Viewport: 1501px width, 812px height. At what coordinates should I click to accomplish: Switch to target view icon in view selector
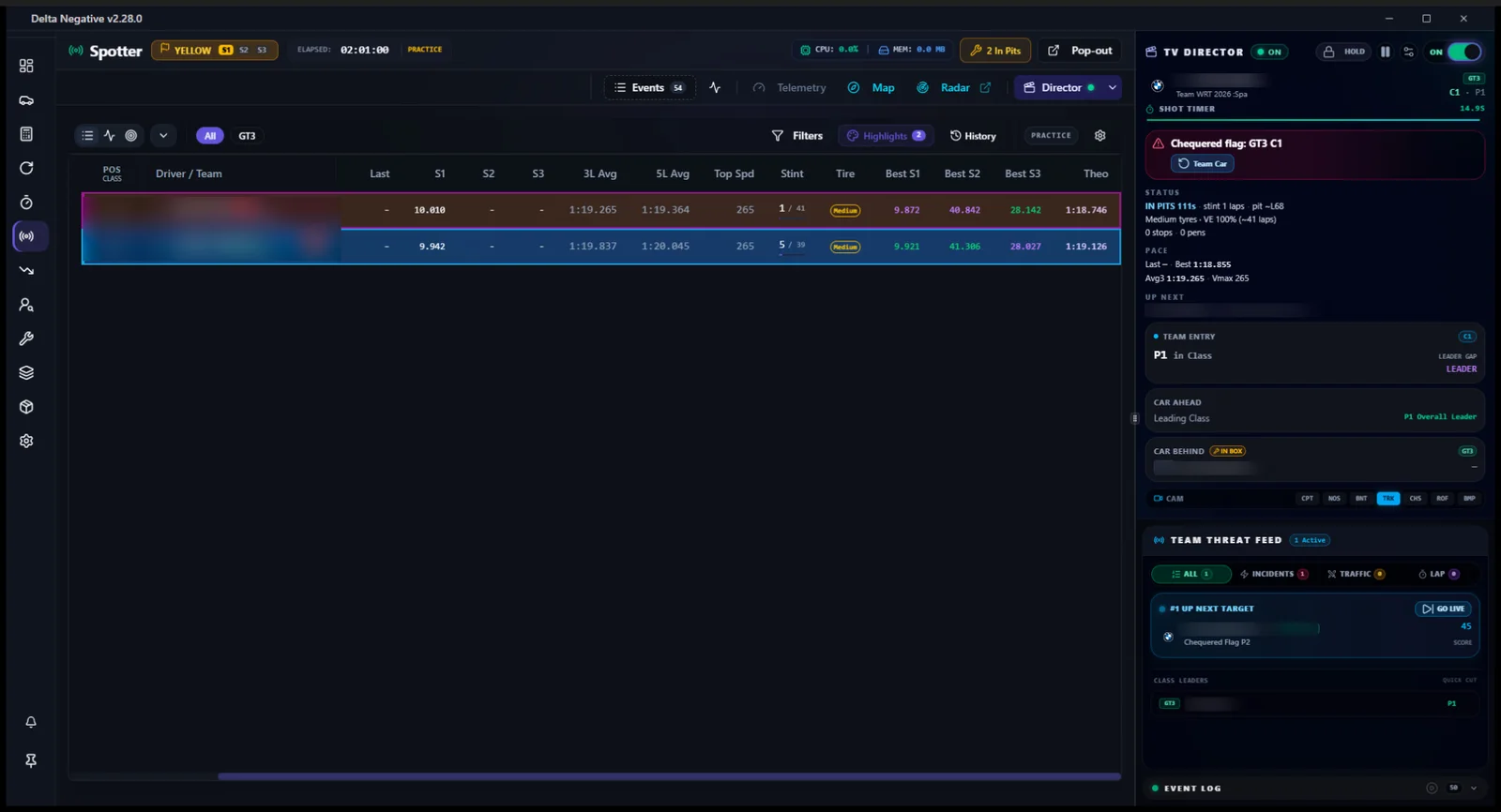point(131,136)
